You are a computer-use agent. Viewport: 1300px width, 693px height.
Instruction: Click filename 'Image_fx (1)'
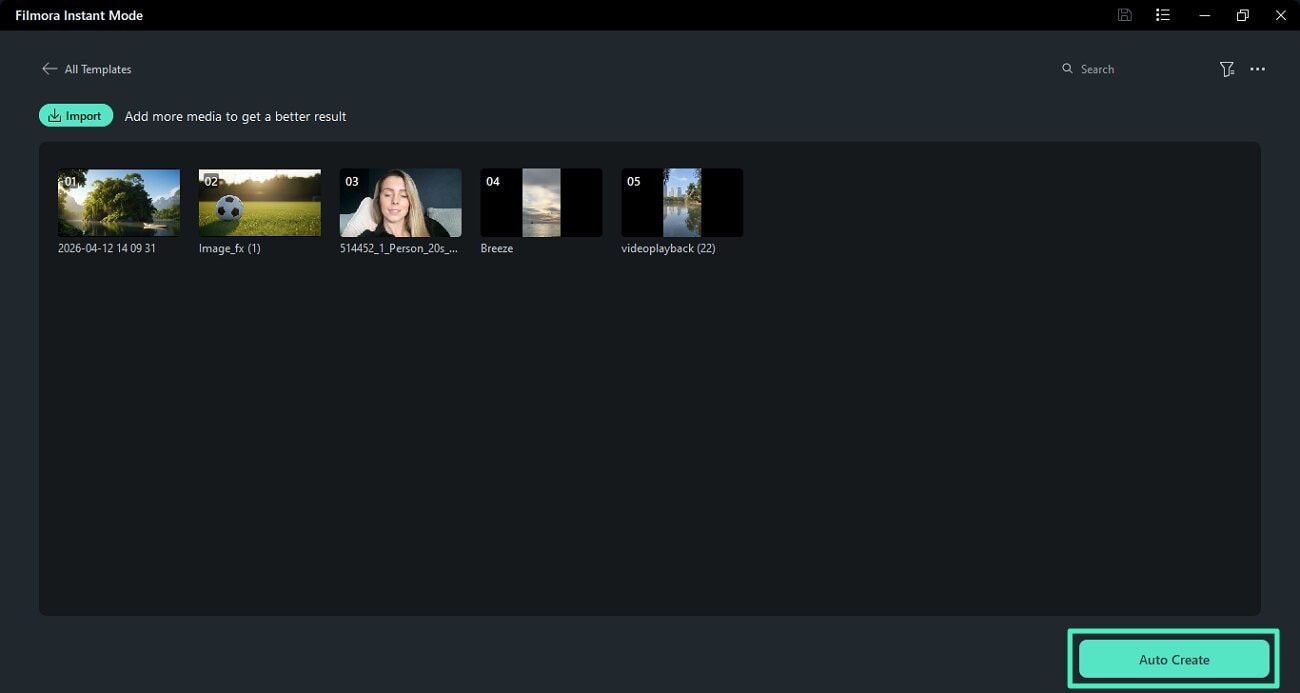click(x=230, y=248)
